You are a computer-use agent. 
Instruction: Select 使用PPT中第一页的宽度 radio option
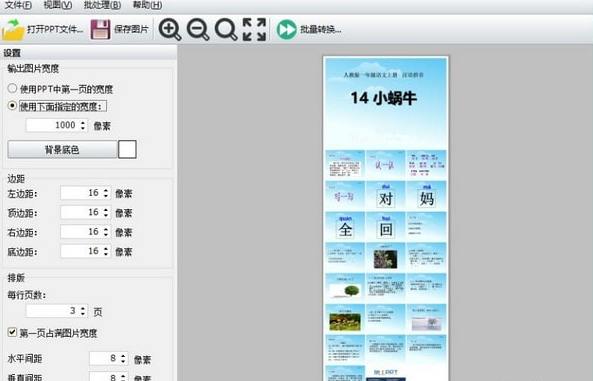pyautogui.click(x=12, y=89)
